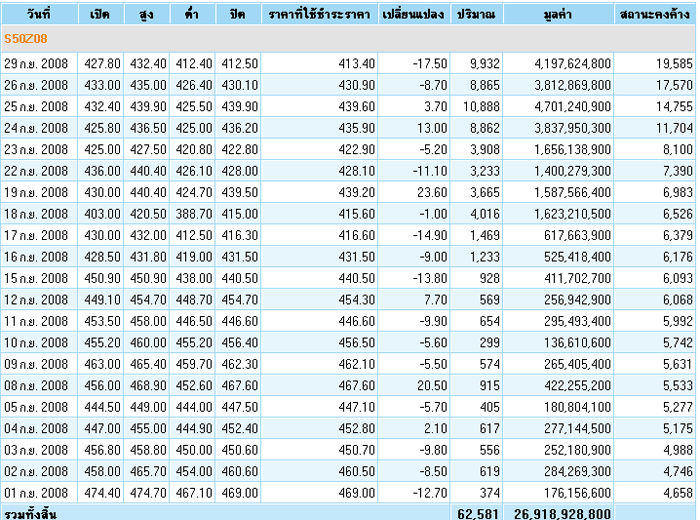
Task: Click the change value 23.60
Action: pos(432,192)
